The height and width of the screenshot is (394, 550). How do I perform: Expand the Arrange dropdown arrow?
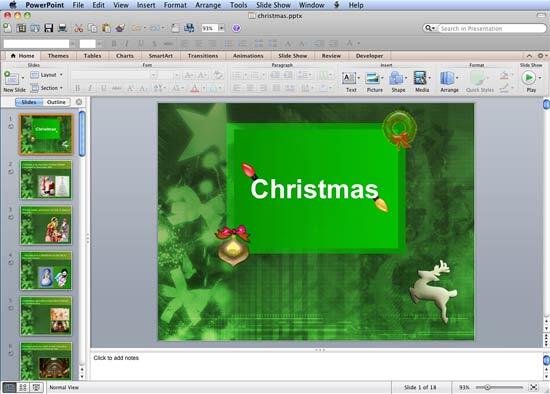pos(457,78)
